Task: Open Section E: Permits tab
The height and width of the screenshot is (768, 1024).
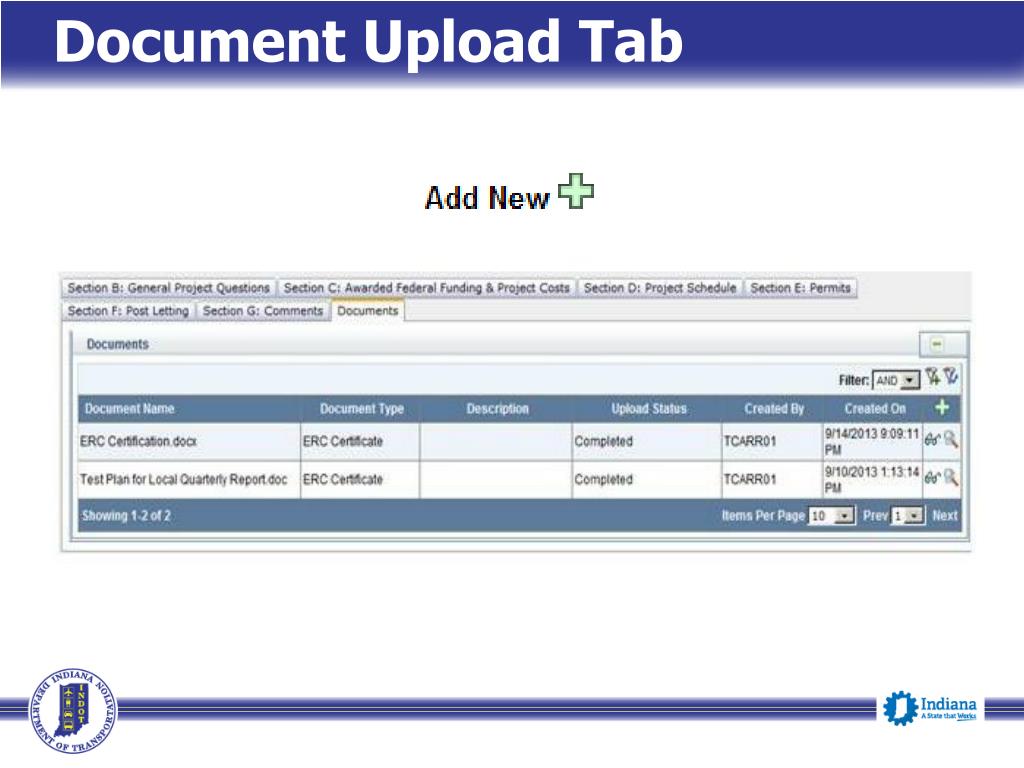Action: 800,288
